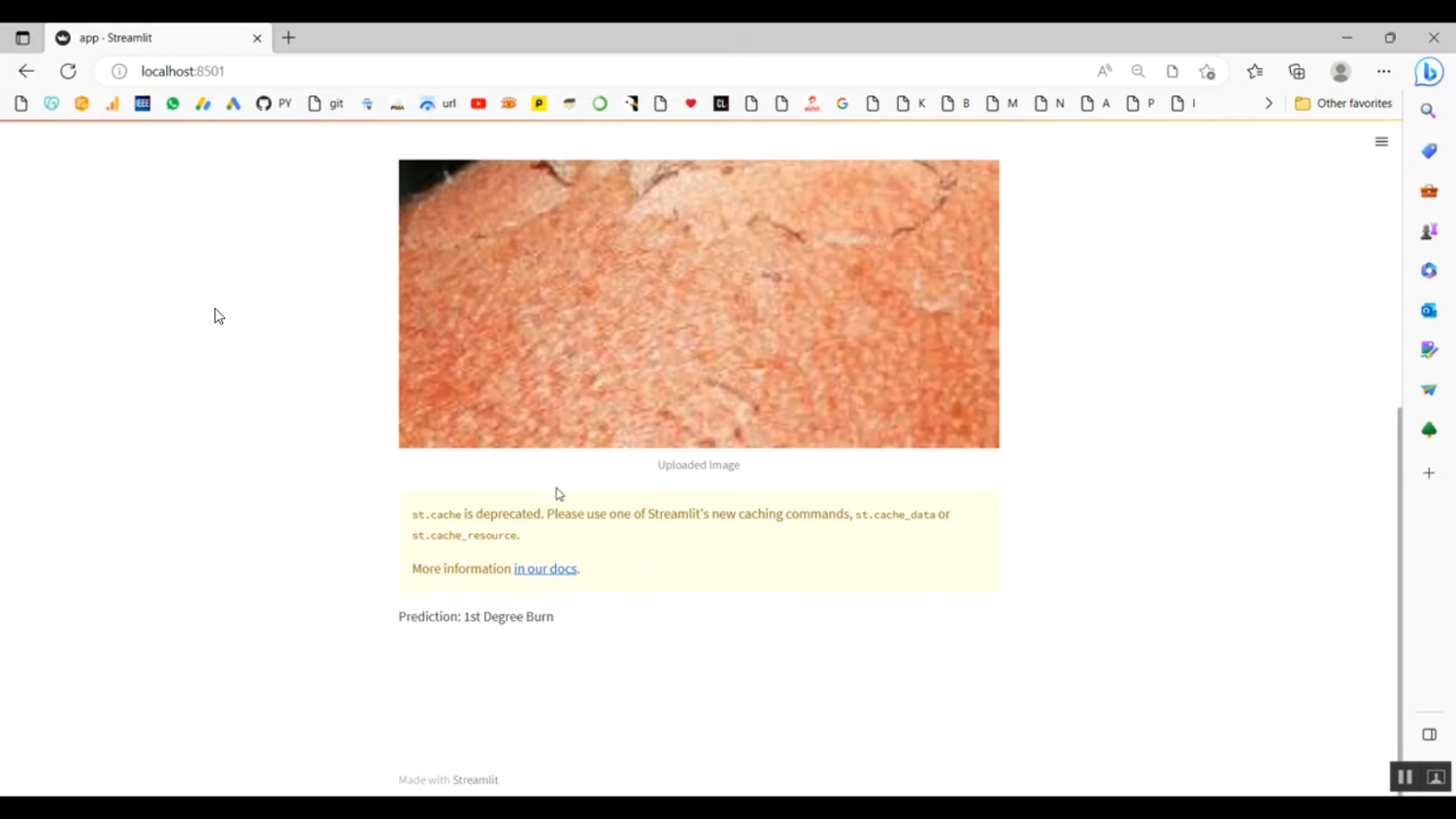Open the Streamlit hamburger main menu
This screenshot has height=819, width=1456.
coord(1381,142)
